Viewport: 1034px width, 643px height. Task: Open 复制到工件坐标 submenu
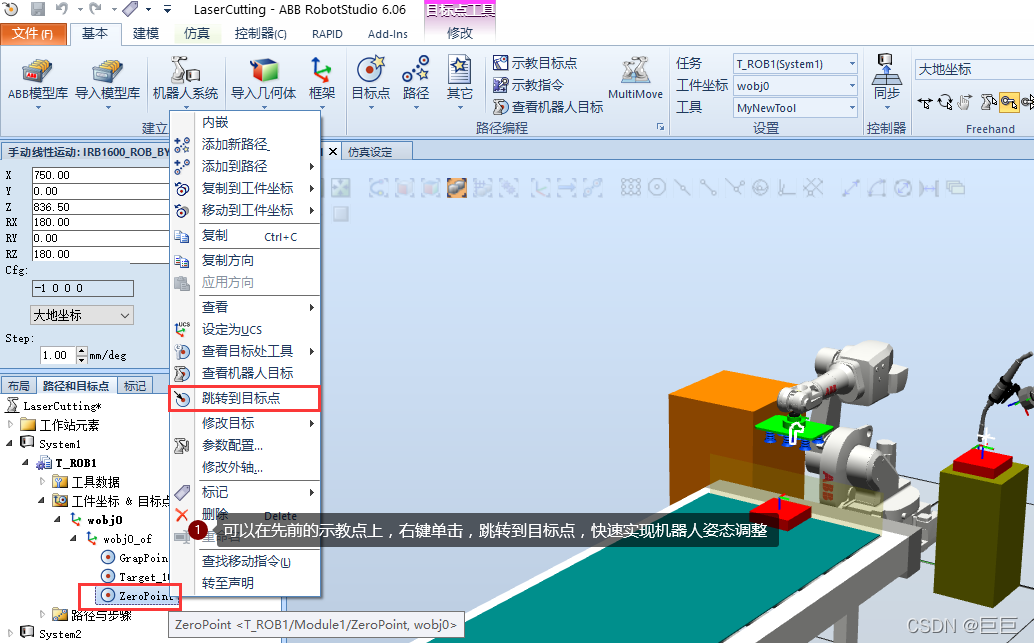[245, 188]
